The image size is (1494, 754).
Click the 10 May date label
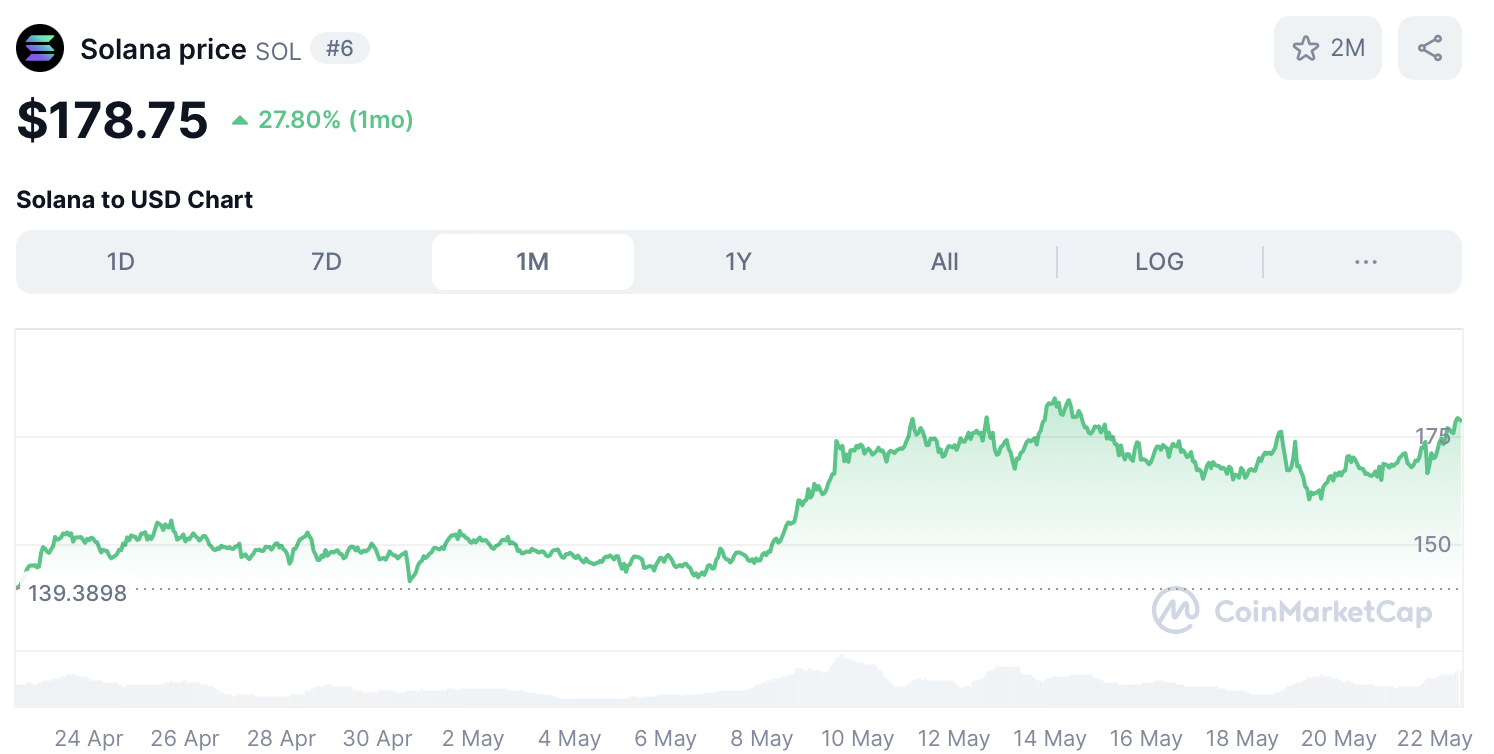coord(857,739)
